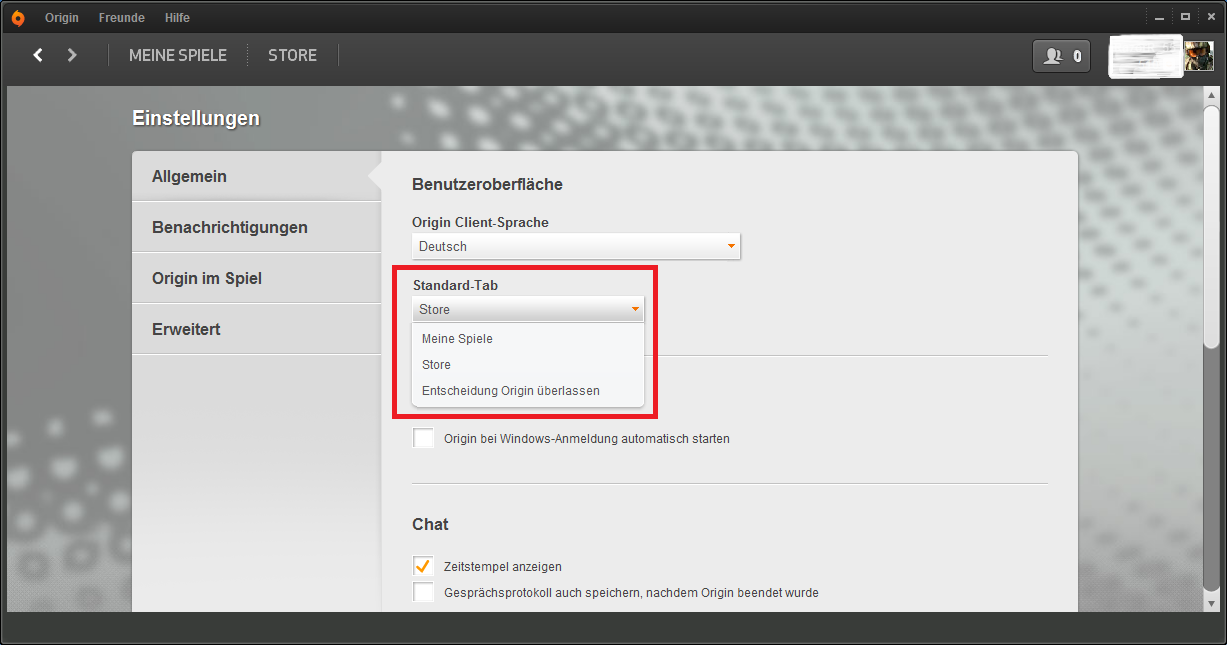This screenshot has height=645, width=1227.
Task: Collapse the Standard-Tab dropdown
Action: pyautogui.click(x=528, y=309)
